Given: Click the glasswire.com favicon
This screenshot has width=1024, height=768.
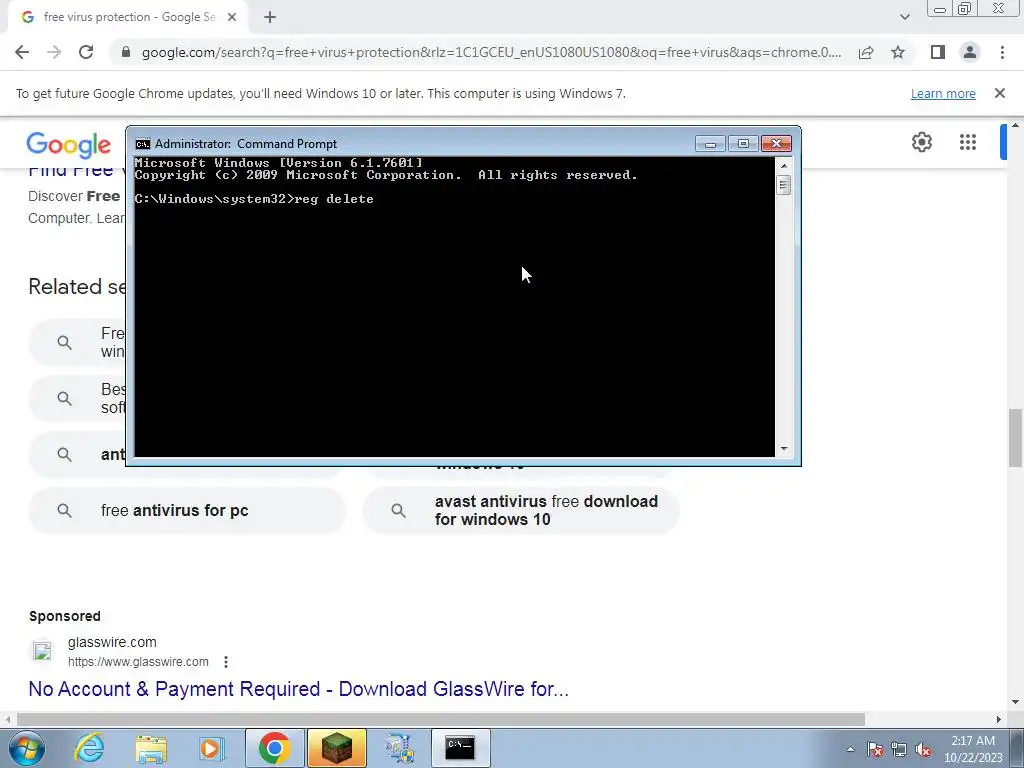Looking at the screenshot, I should [42, 651].
